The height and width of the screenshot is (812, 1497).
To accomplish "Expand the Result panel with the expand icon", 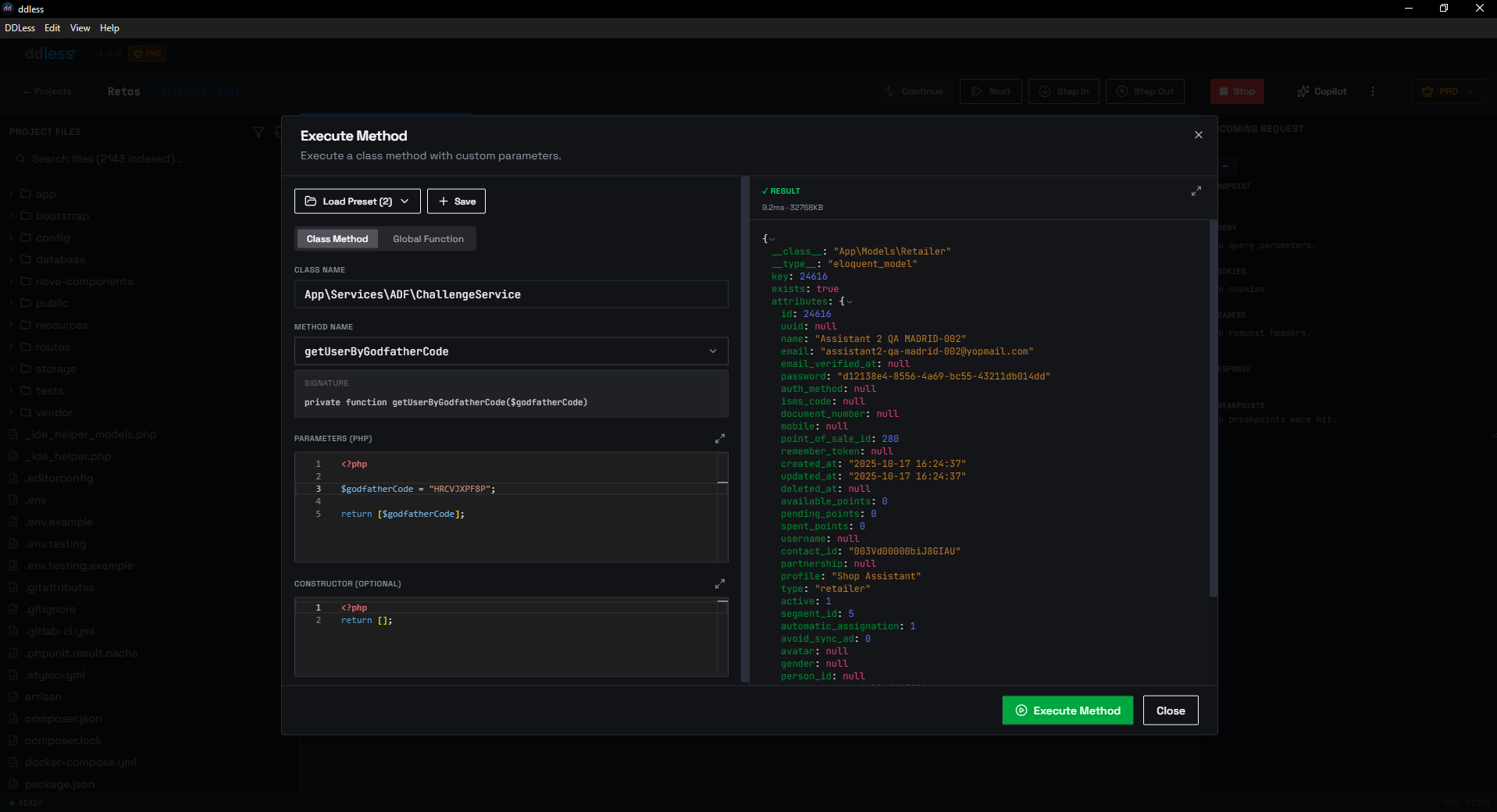I will click(1196, 191).
